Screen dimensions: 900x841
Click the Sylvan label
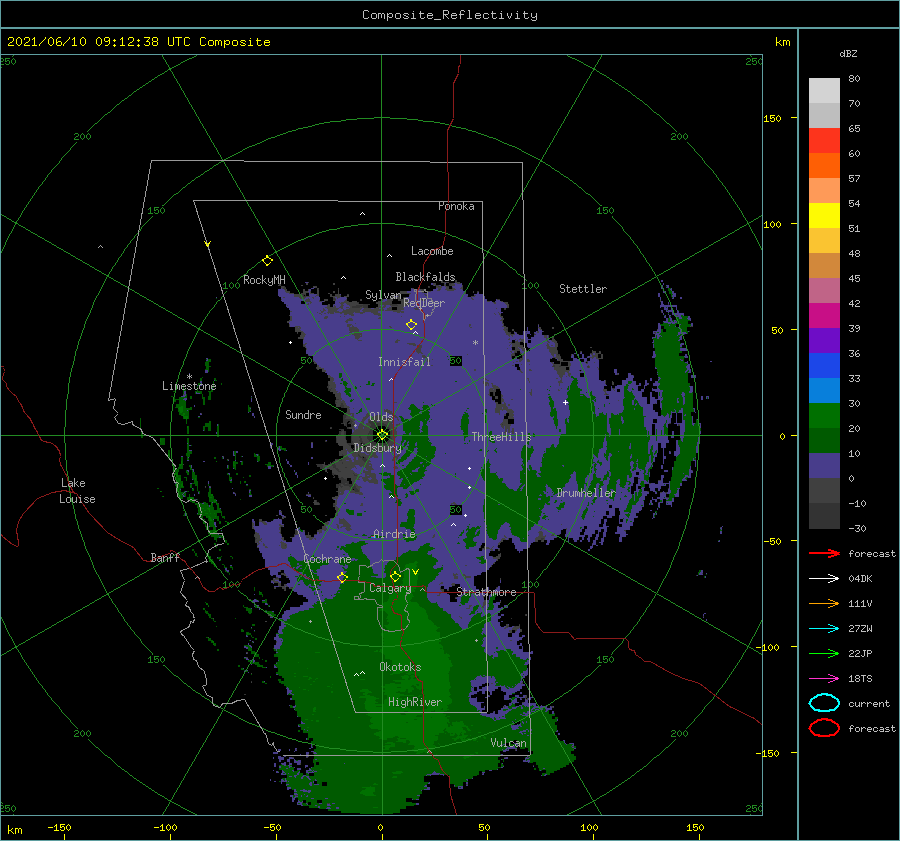[383, 295]
